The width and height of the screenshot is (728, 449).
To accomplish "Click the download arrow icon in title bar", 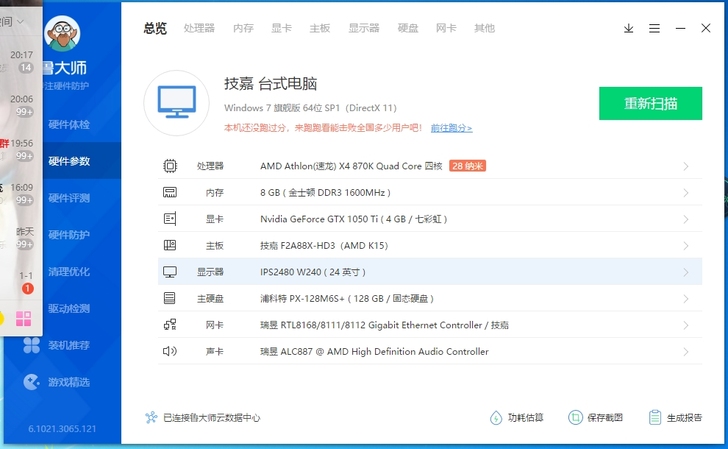I will click(629, 28).
